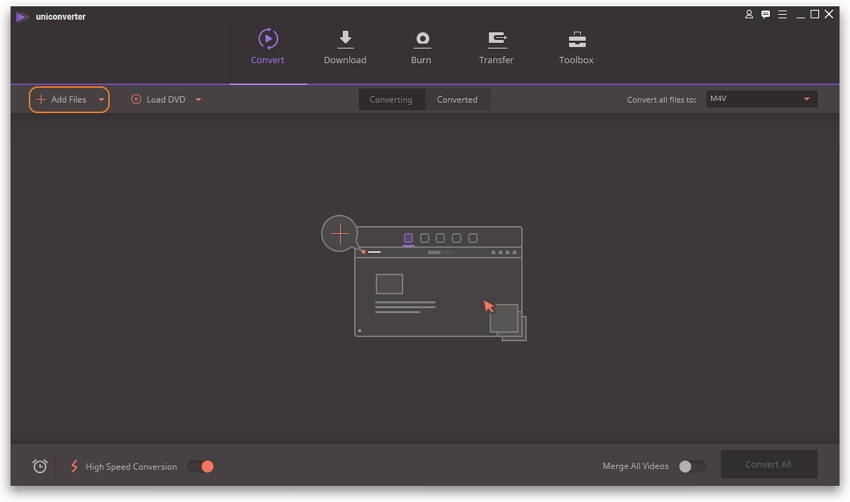
Task: Click the large plus add-files circle
Action: 340,234
